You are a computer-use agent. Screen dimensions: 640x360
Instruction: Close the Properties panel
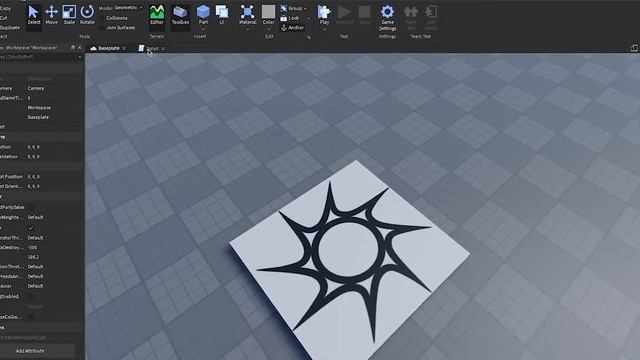(x=80, y=48)
